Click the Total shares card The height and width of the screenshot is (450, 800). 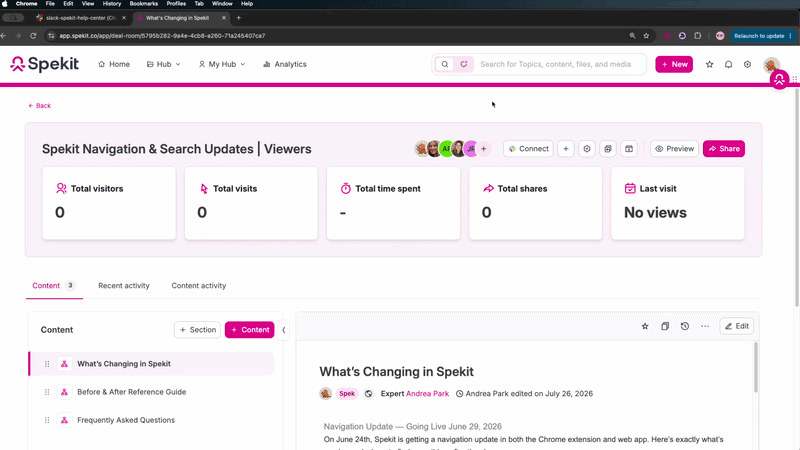(535, 203)
